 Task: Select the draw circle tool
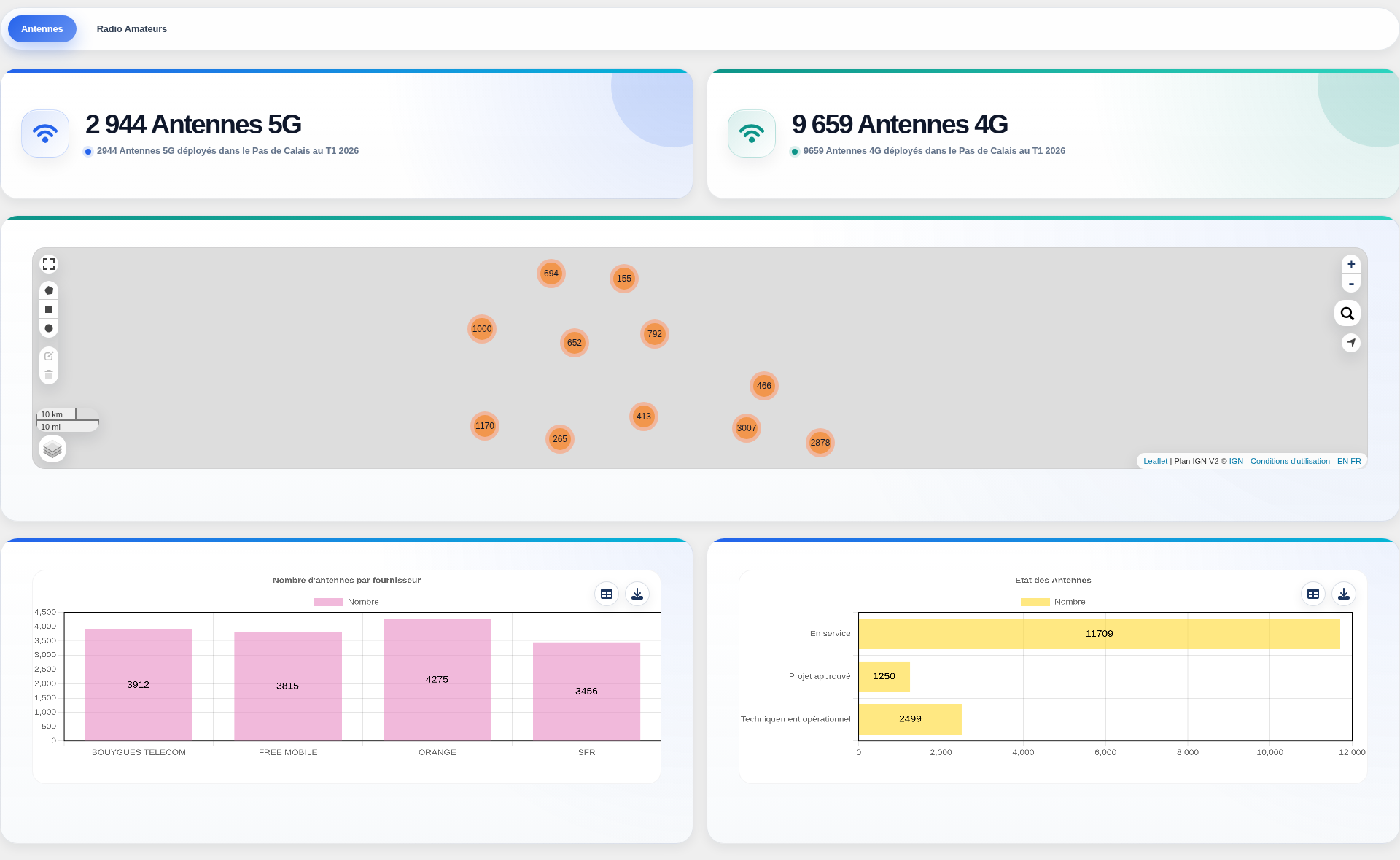(x=49, y=328)
